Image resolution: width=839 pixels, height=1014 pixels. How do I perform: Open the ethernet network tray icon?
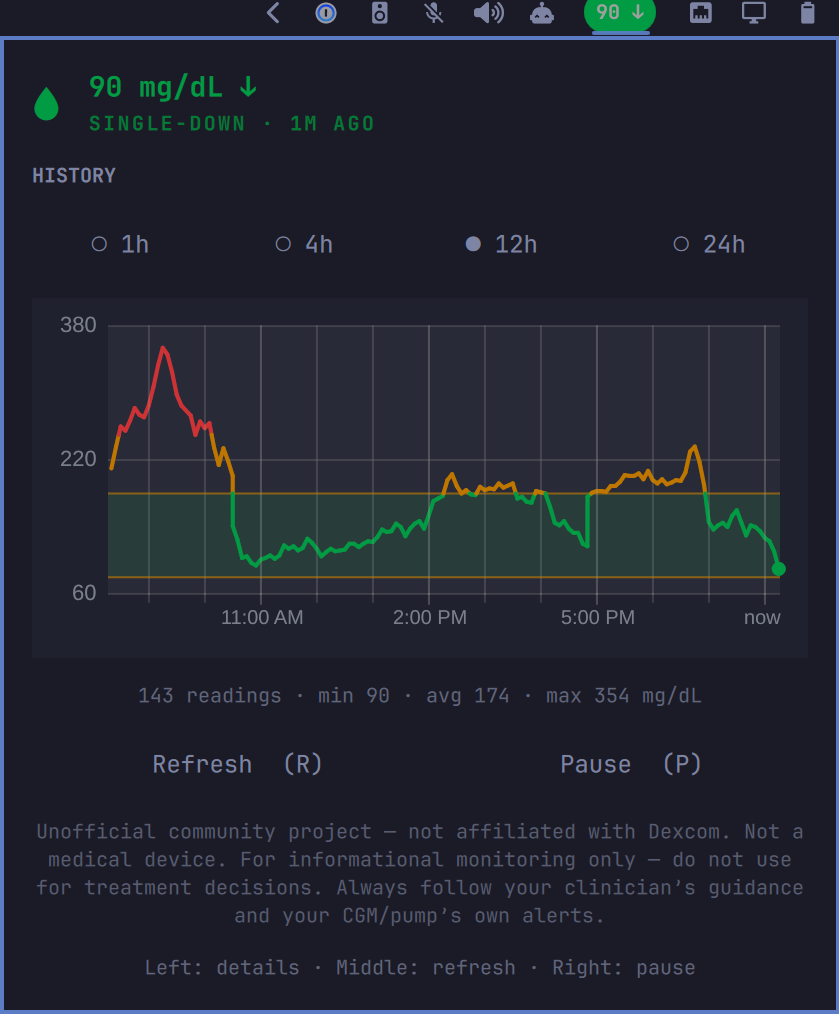(x=701, y=13)
